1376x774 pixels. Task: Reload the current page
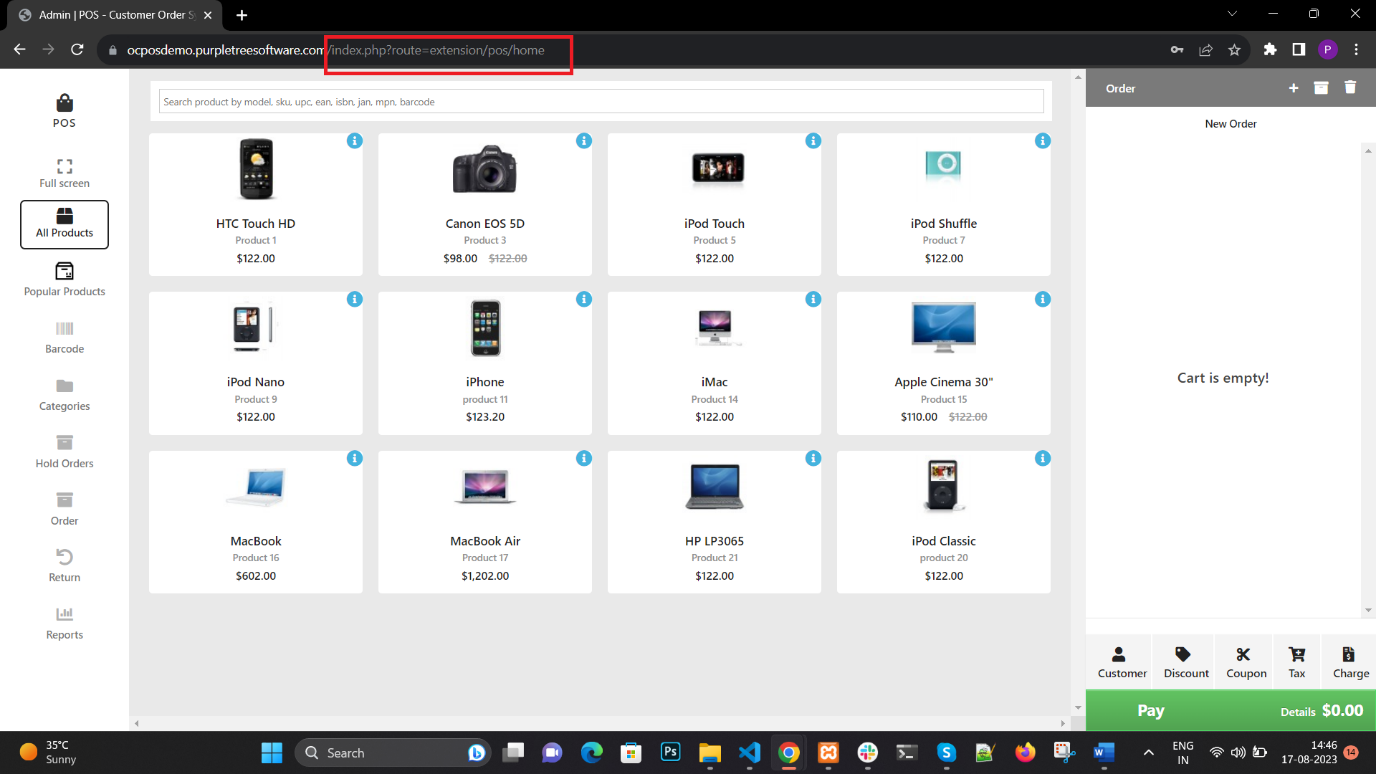(77, 49)
